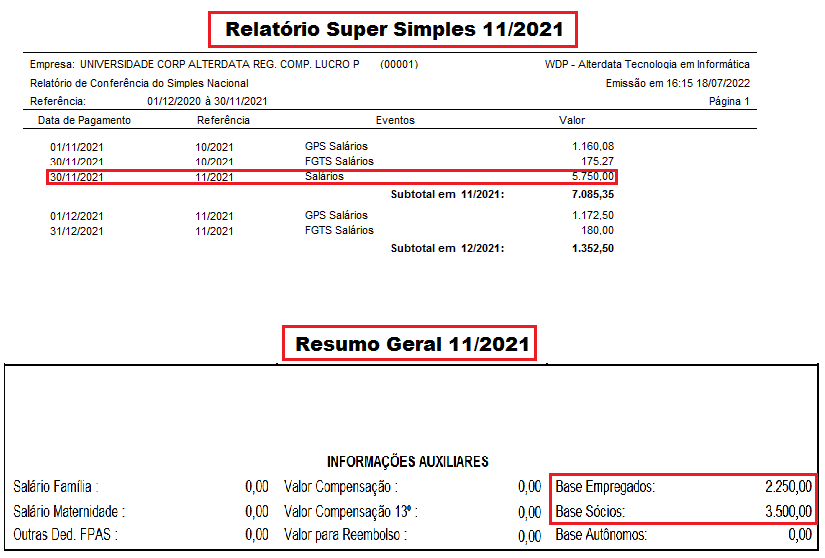Click value '180,00' for FGTS Salários
This screenshot has height=558, width=825.
point(598,230)
